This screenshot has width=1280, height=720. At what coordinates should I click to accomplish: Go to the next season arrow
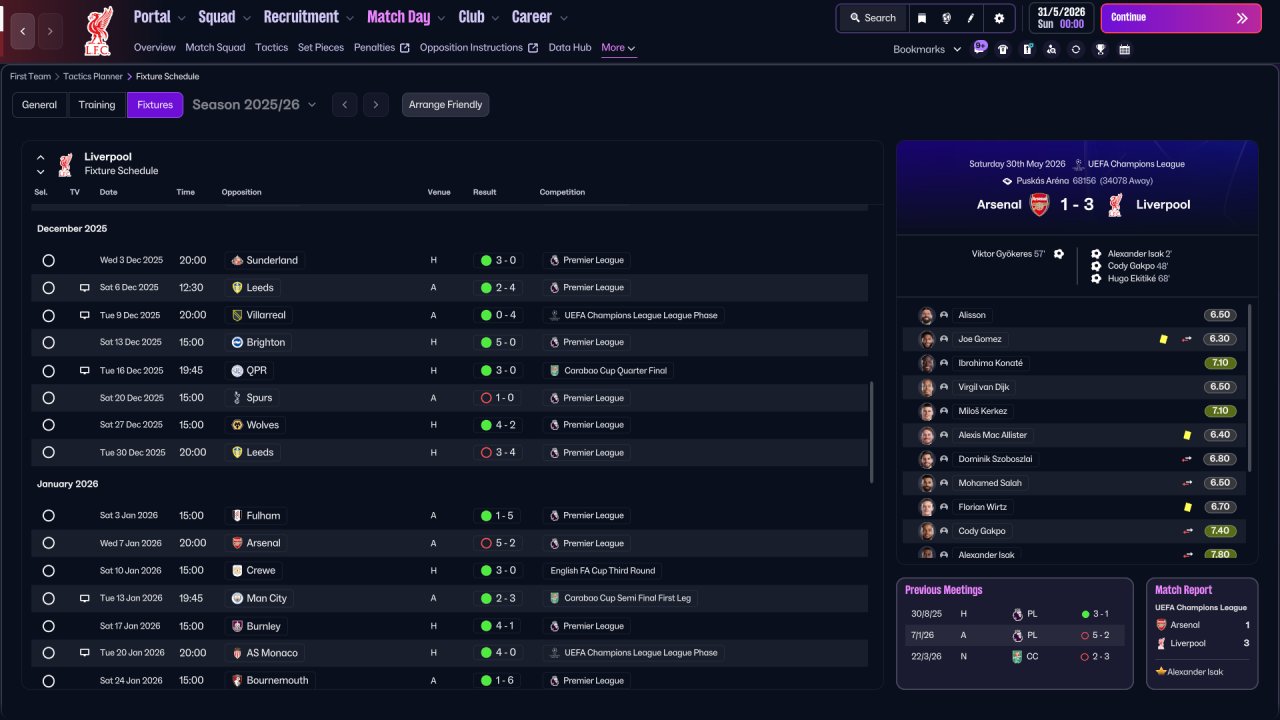coord(375,105)
